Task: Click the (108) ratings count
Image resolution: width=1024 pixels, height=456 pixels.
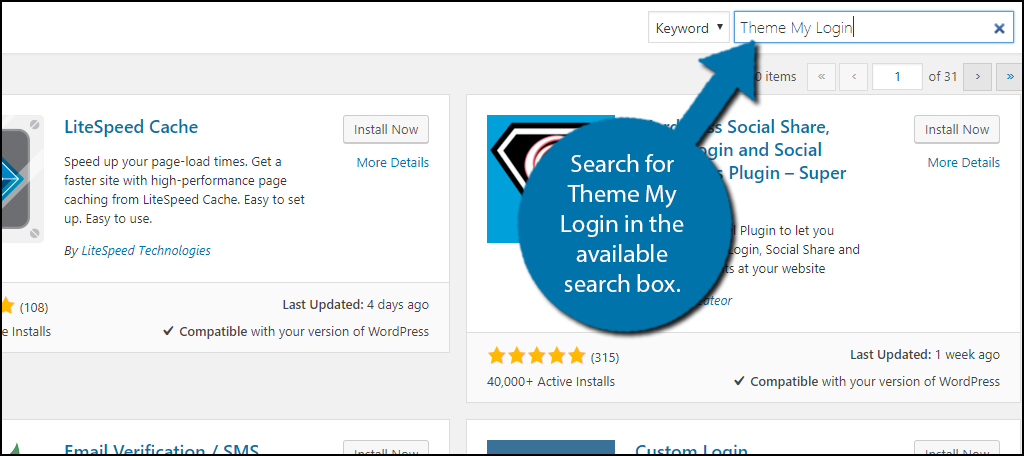Action: [x=34, y=307]
